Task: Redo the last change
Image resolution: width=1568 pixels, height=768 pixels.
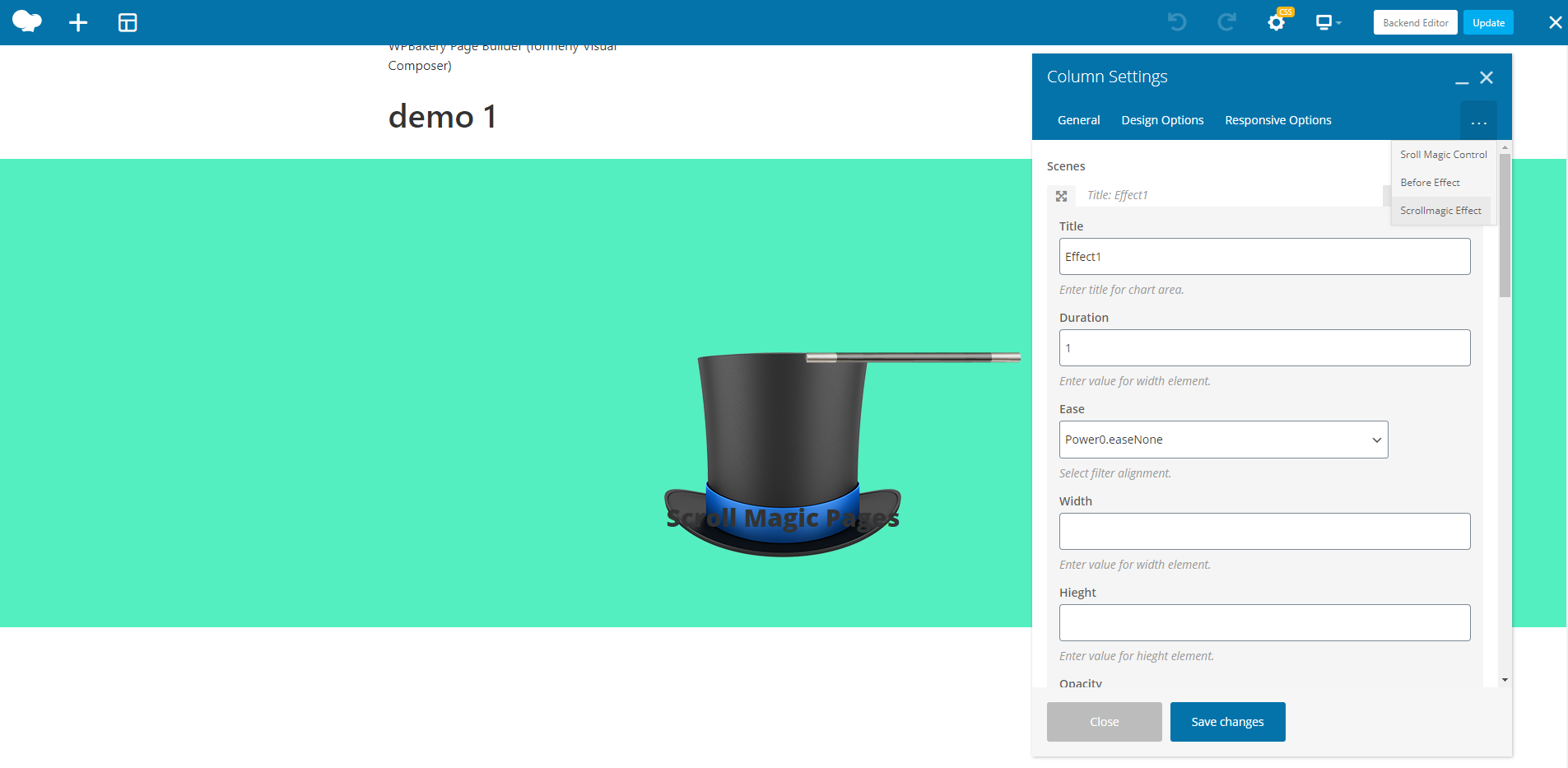Action: 1227,22
